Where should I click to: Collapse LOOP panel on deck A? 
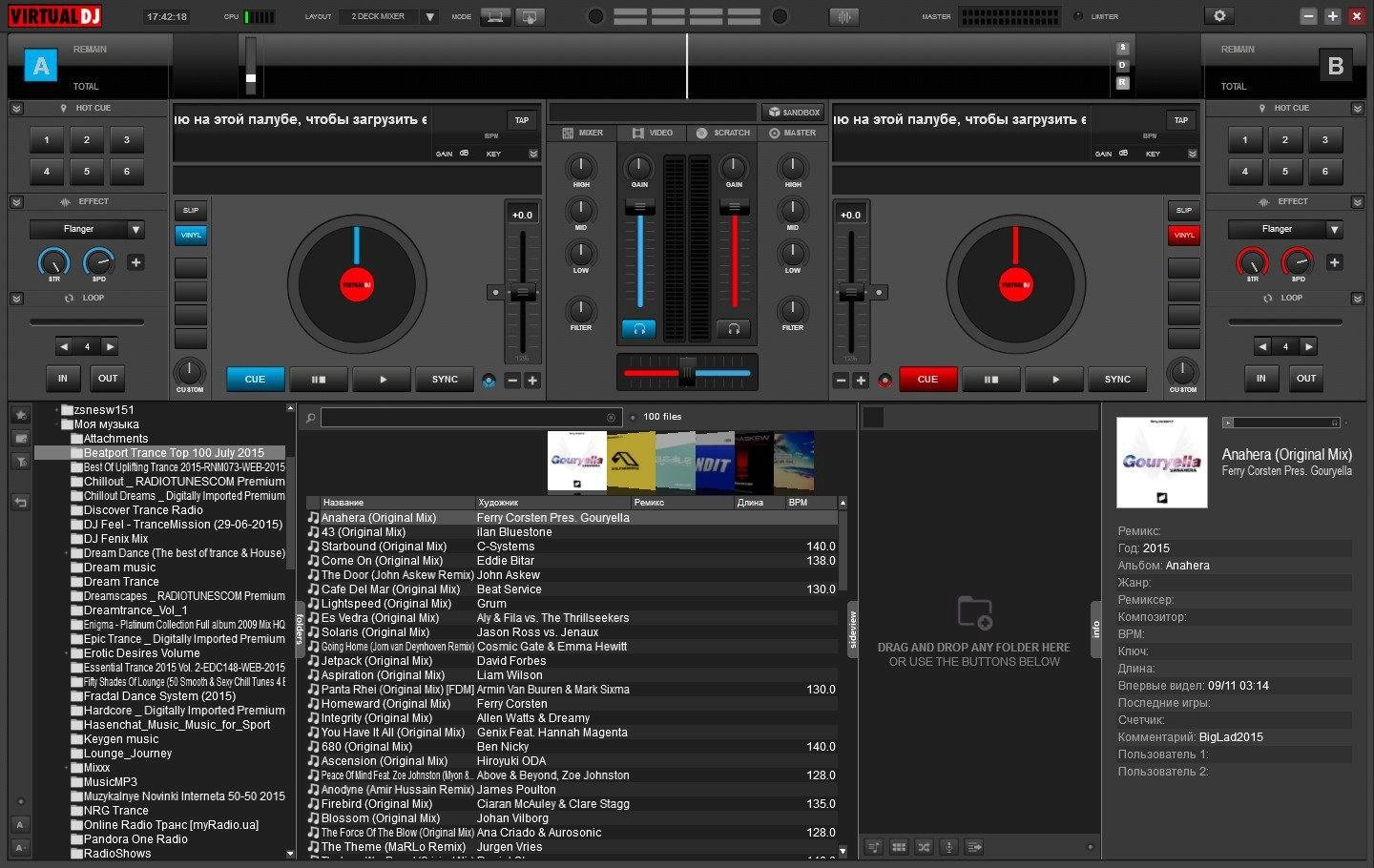point(16,299)
